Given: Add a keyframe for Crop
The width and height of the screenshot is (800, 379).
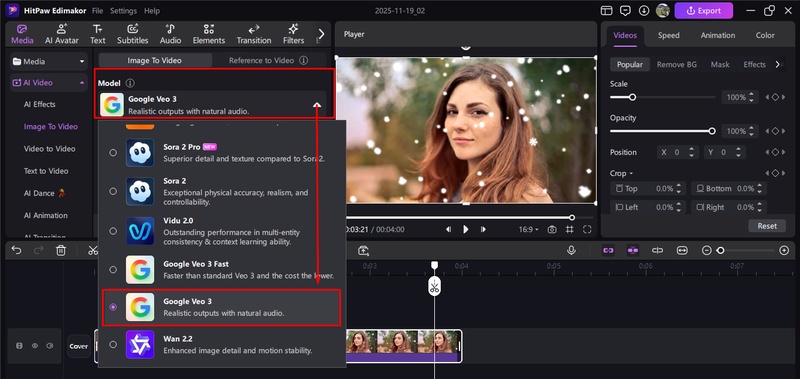Looking at the screenshot, I should [x=775, y=173].
